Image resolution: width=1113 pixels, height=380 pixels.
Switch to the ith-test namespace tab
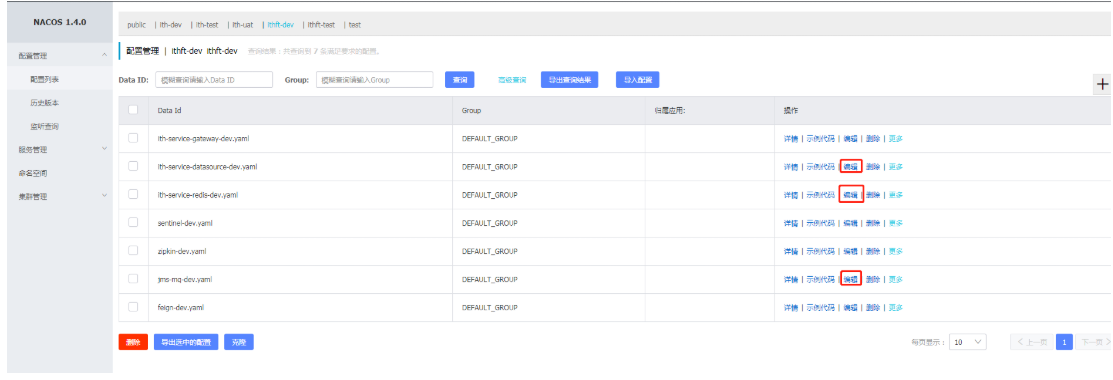pyautogui.click(x=207, y=24)
